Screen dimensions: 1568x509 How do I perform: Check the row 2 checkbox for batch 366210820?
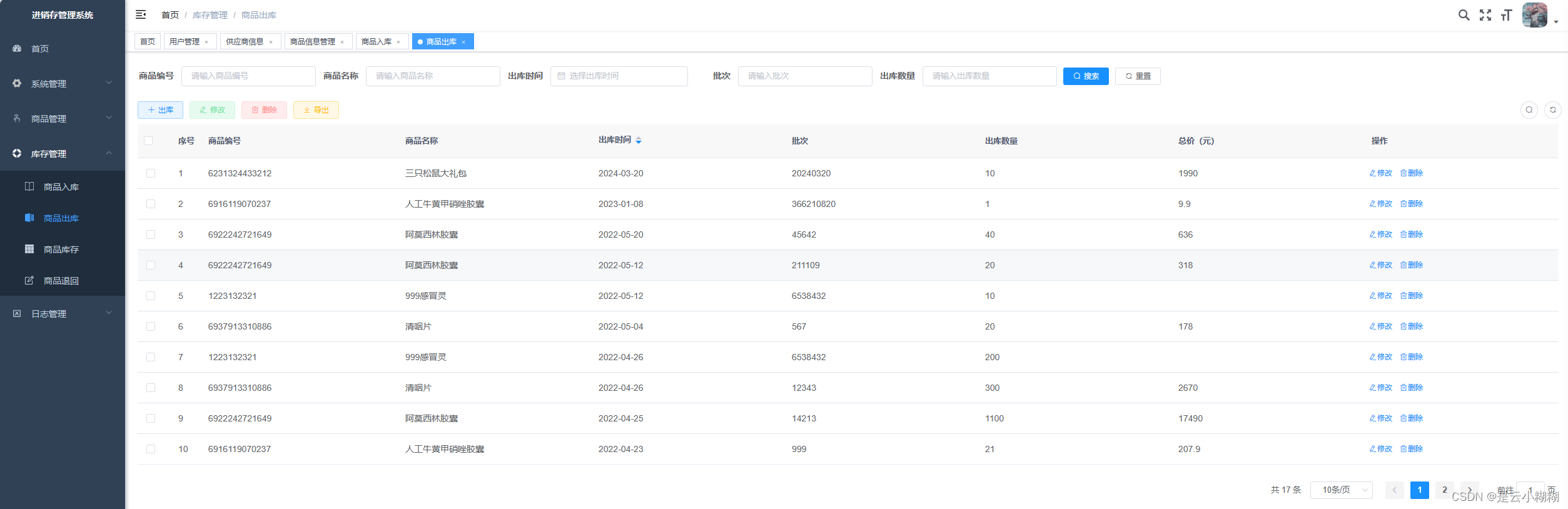151,204
